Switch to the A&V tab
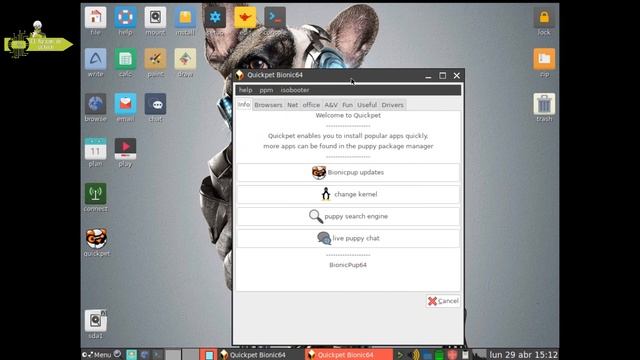640x360 pixels. coord(331,105)
